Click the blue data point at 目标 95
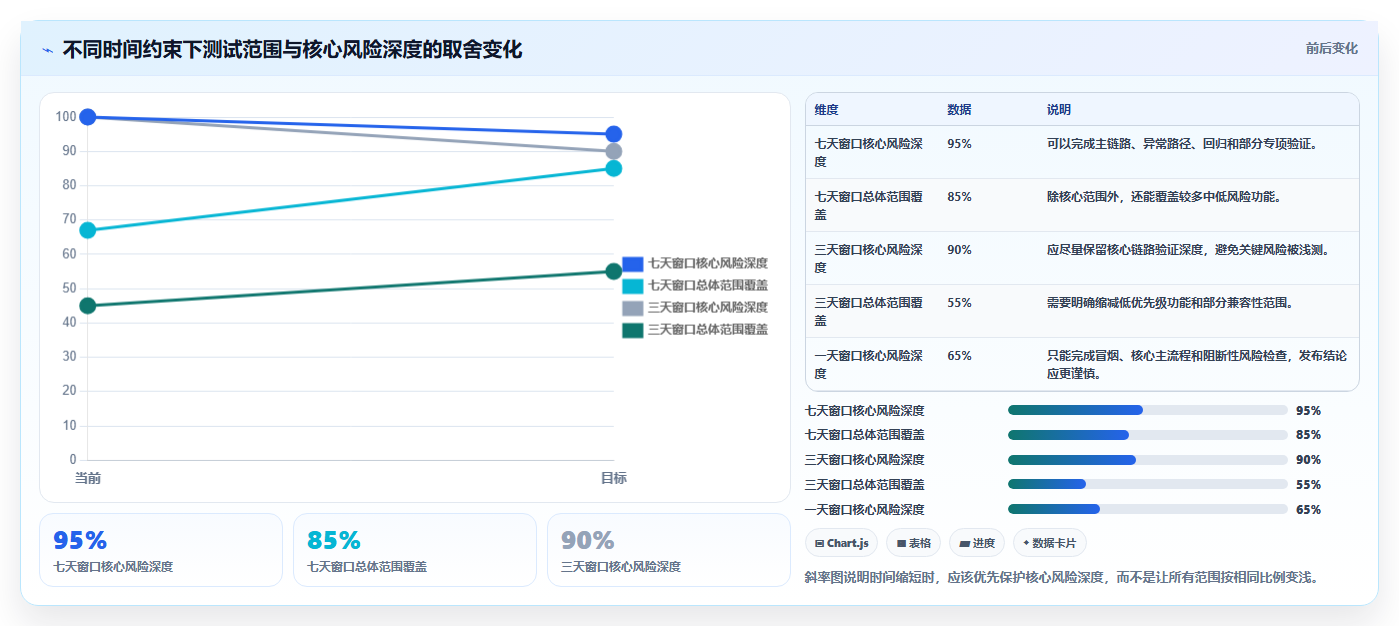Image resolution: width=1399 pixels, height=626 pixels. click(614, 134)
